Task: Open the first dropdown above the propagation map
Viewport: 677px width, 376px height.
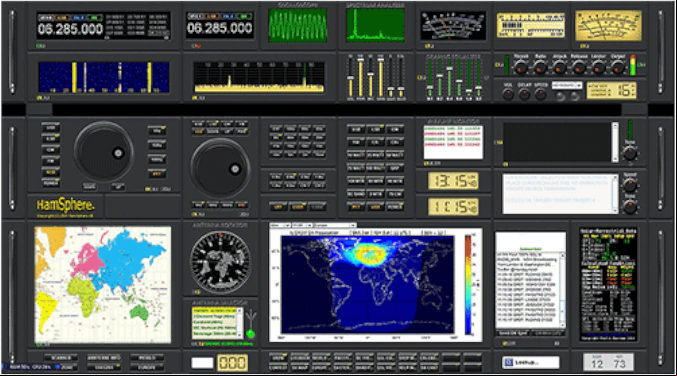Action: pos(279,225)
